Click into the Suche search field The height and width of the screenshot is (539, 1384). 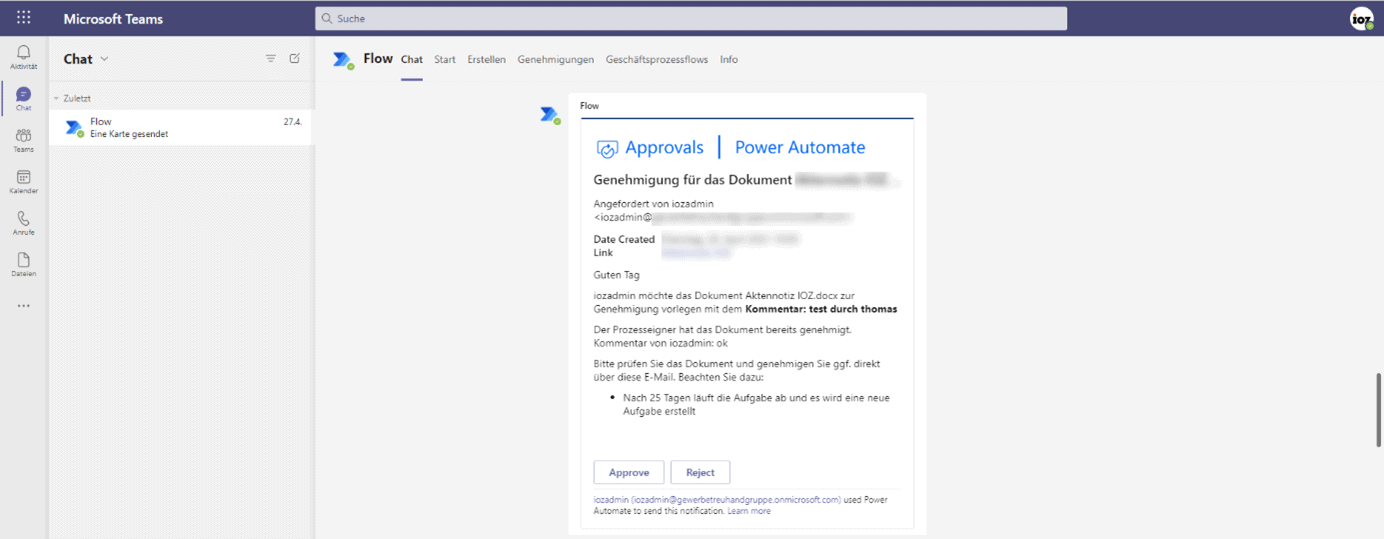tap(691, 18)
